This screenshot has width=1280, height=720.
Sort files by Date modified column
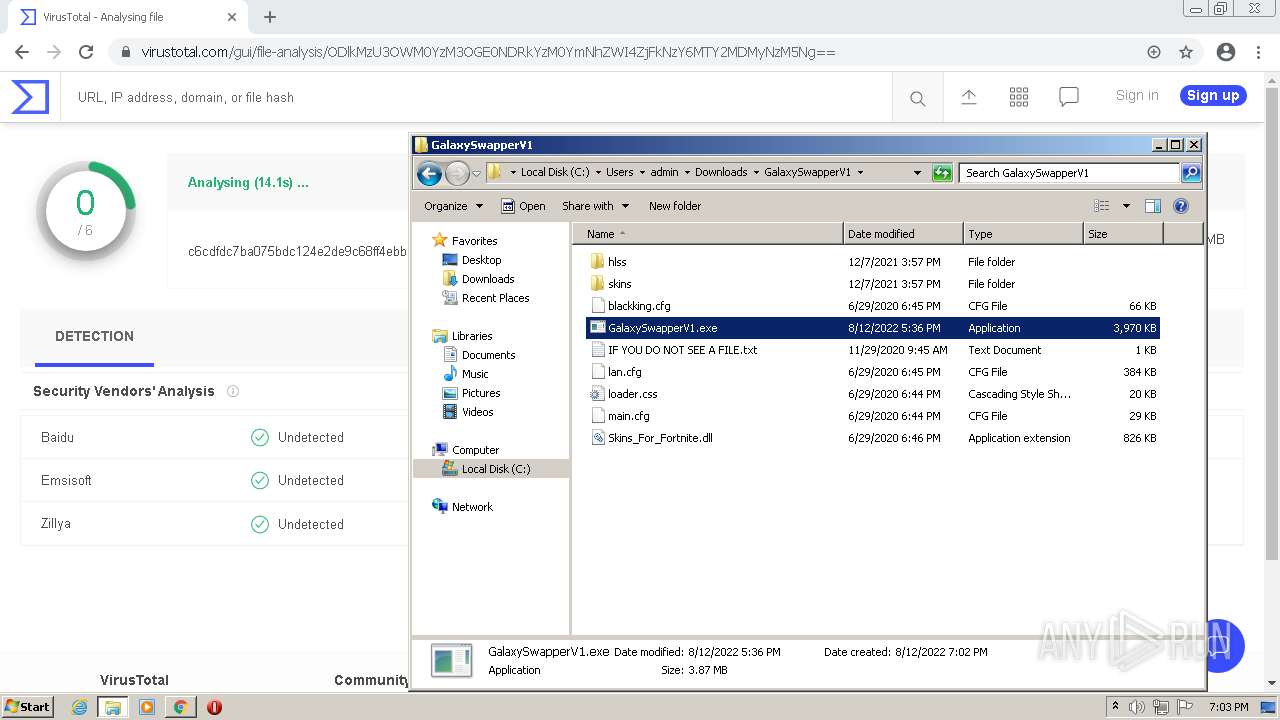[x=903, y=234]
